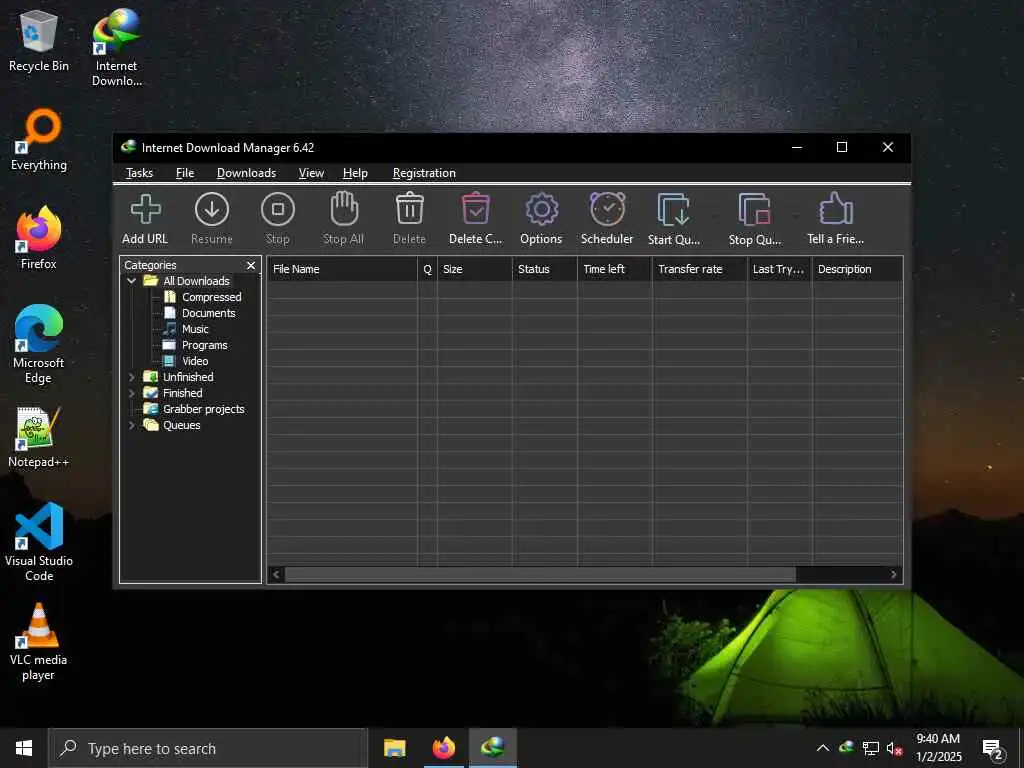Select the VLC media player desktop shortcut
Image resolution: width=1024 pixels, height=768 pixels.
click(x=39, y=642)
